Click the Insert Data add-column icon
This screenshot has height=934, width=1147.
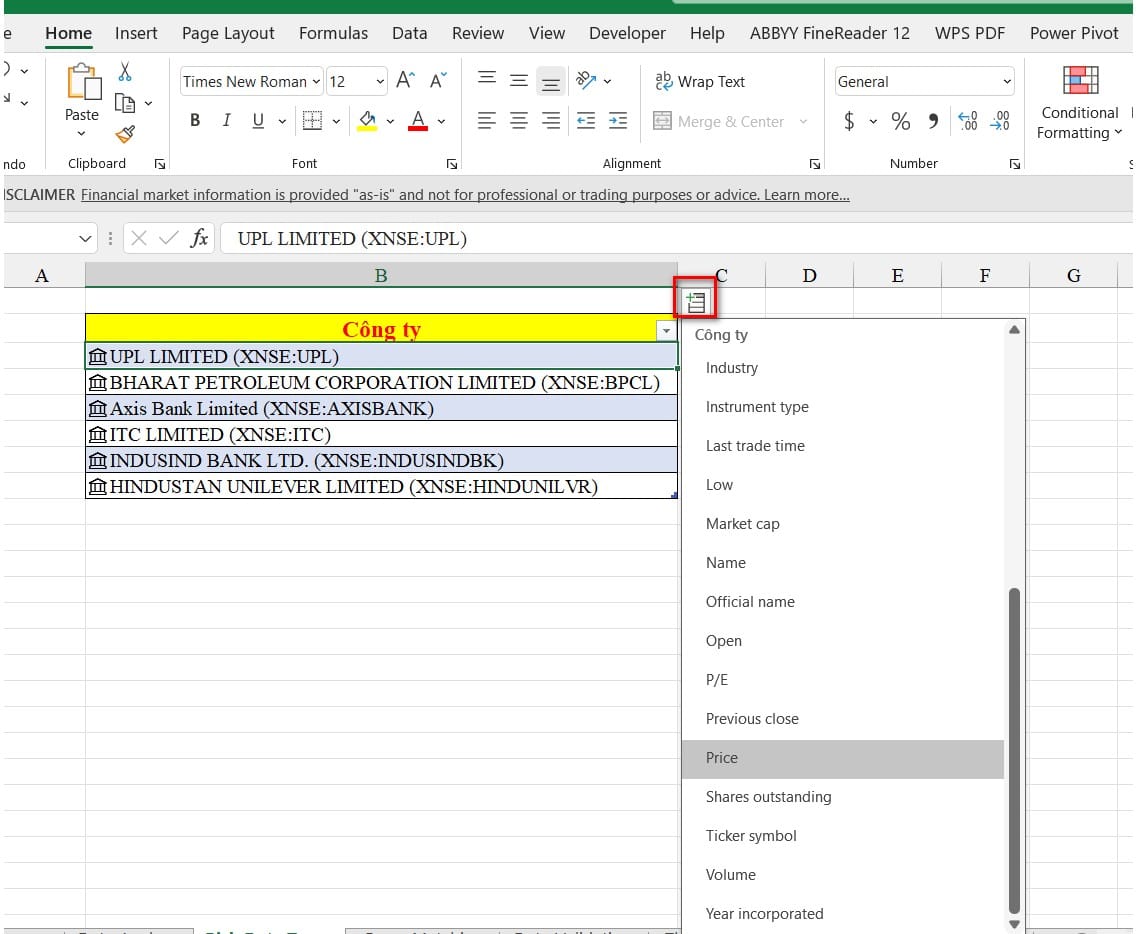click(695, 301)
